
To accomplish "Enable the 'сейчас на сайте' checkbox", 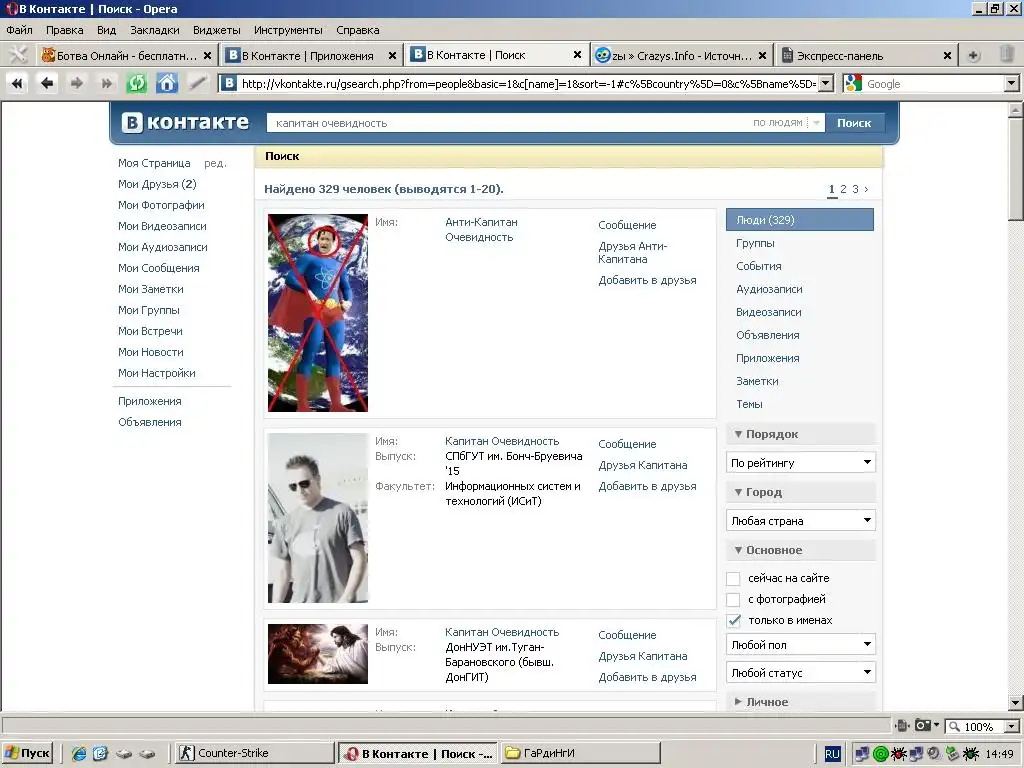I will [x=733, y=579].
